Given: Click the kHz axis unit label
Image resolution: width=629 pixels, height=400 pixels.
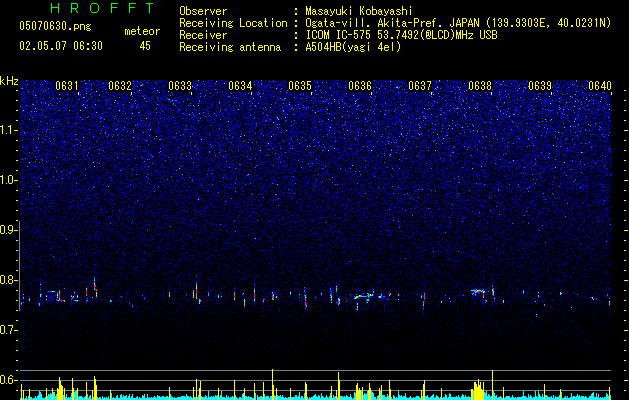Looking at the screenshot, I should click(x=9, y=81).
